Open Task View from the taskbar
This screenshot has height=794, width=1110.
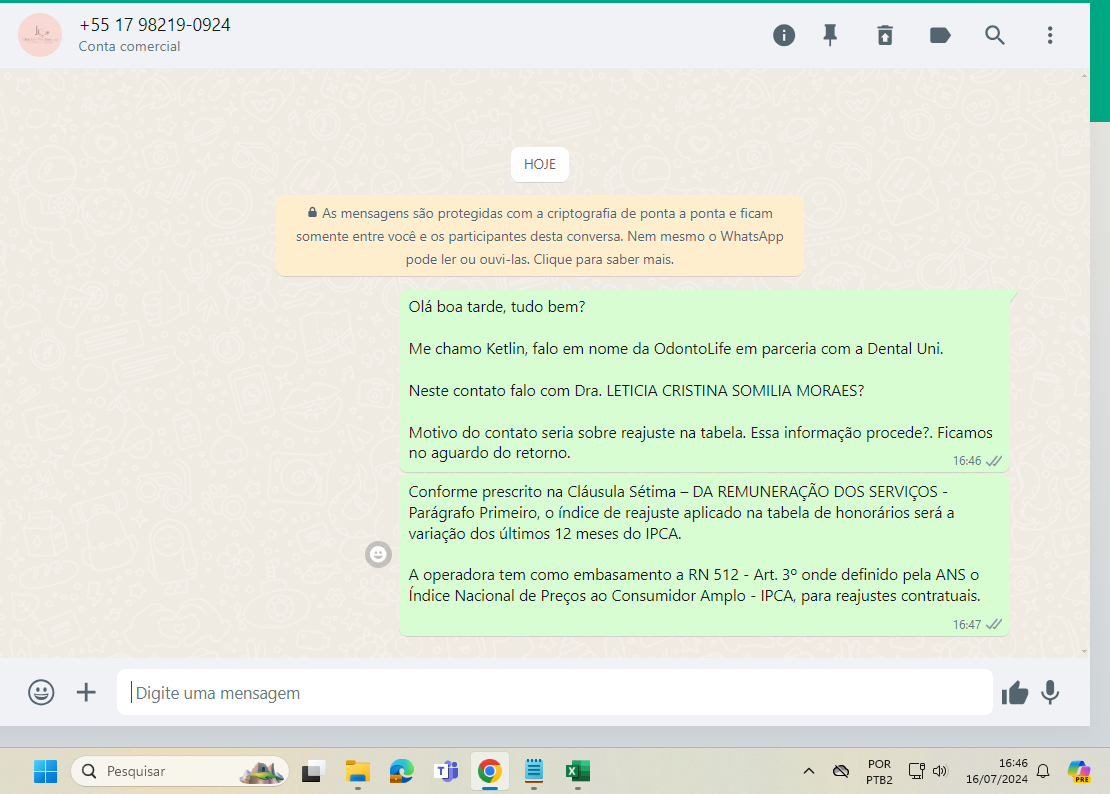[312, 771]
